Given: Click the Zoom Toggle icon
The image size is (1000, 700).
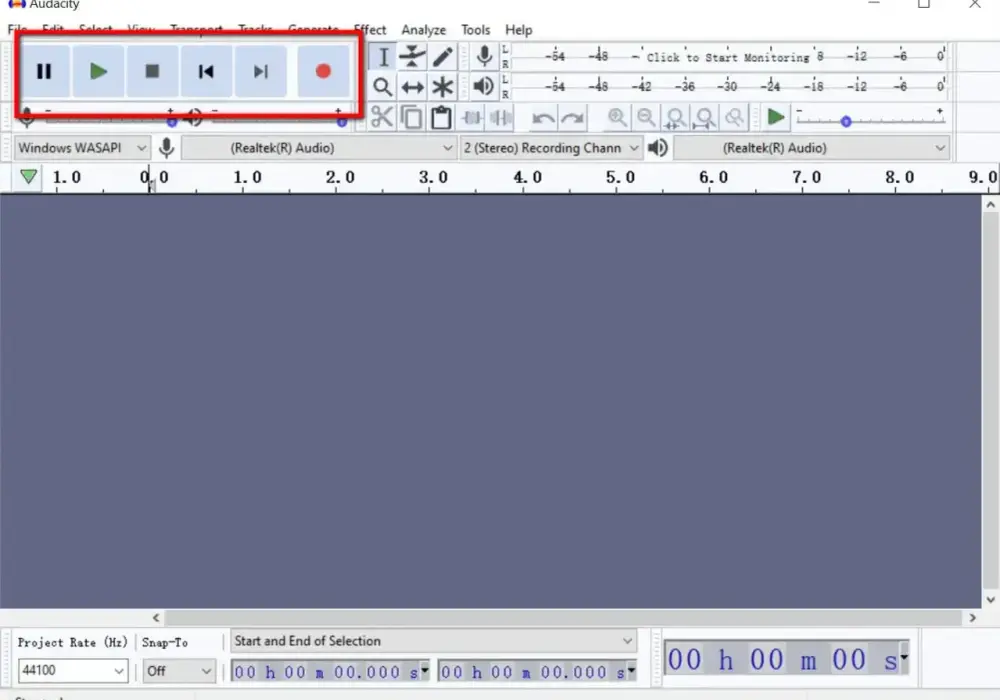Looking at the screenshot, I should 735,117.
